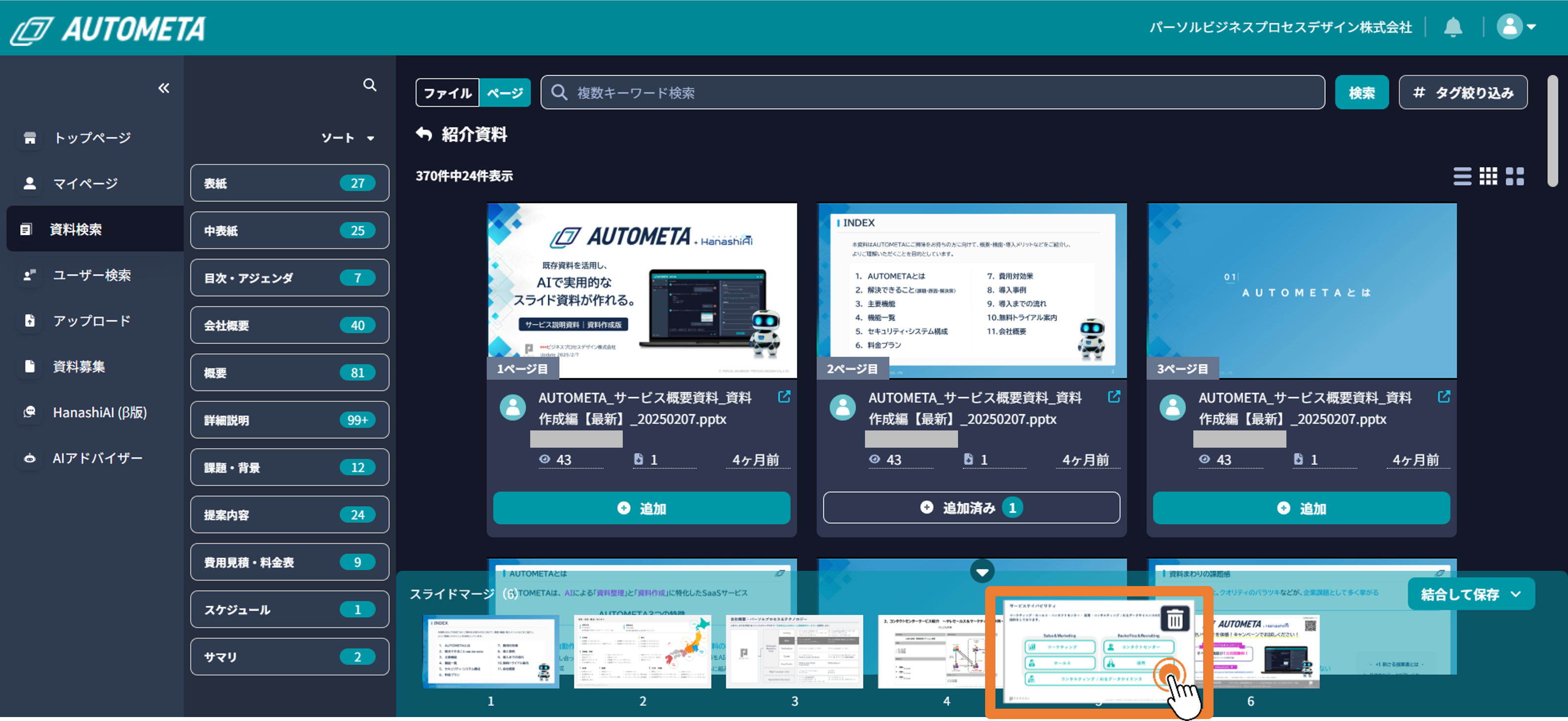Screen dimensions: 1568x721
Task: Collapse slide merge tray with down arrow
Action: (982, 571)
